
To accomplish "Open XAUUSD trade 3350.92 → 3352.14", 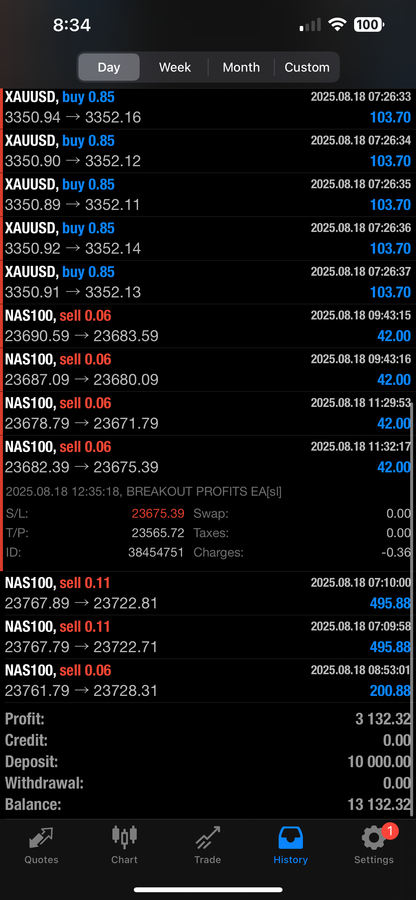I will [208, 238].
